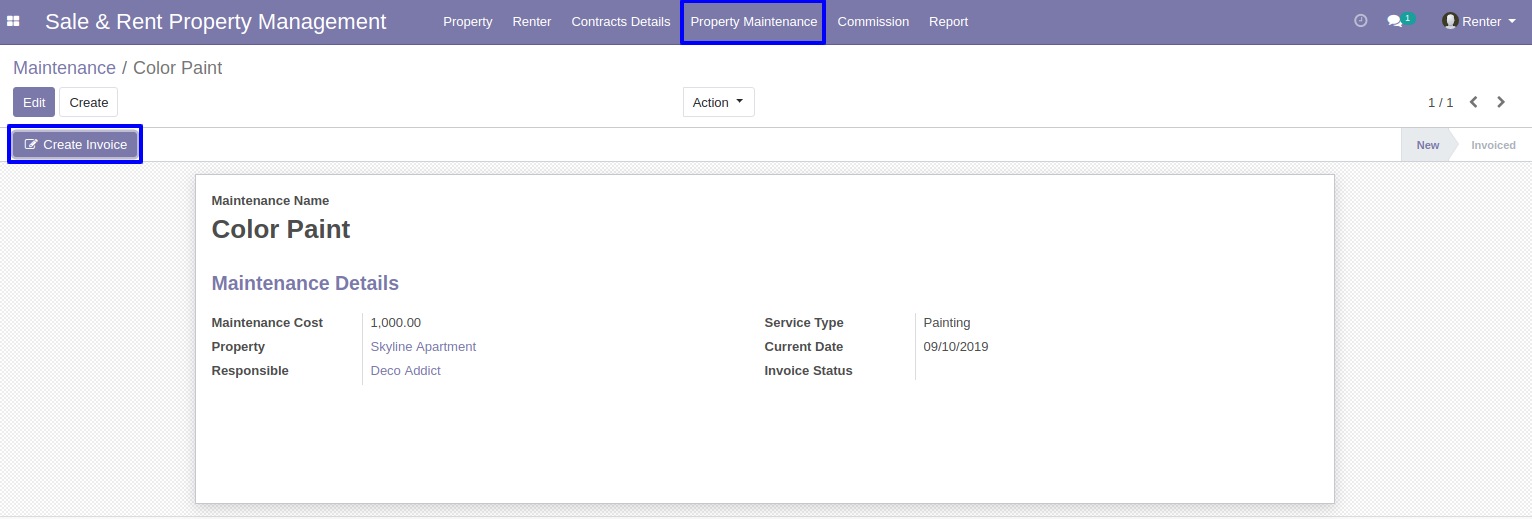Click the Responsible field label
The height and width of the screenshot is (519, 1532).
(x=250, y=371)
